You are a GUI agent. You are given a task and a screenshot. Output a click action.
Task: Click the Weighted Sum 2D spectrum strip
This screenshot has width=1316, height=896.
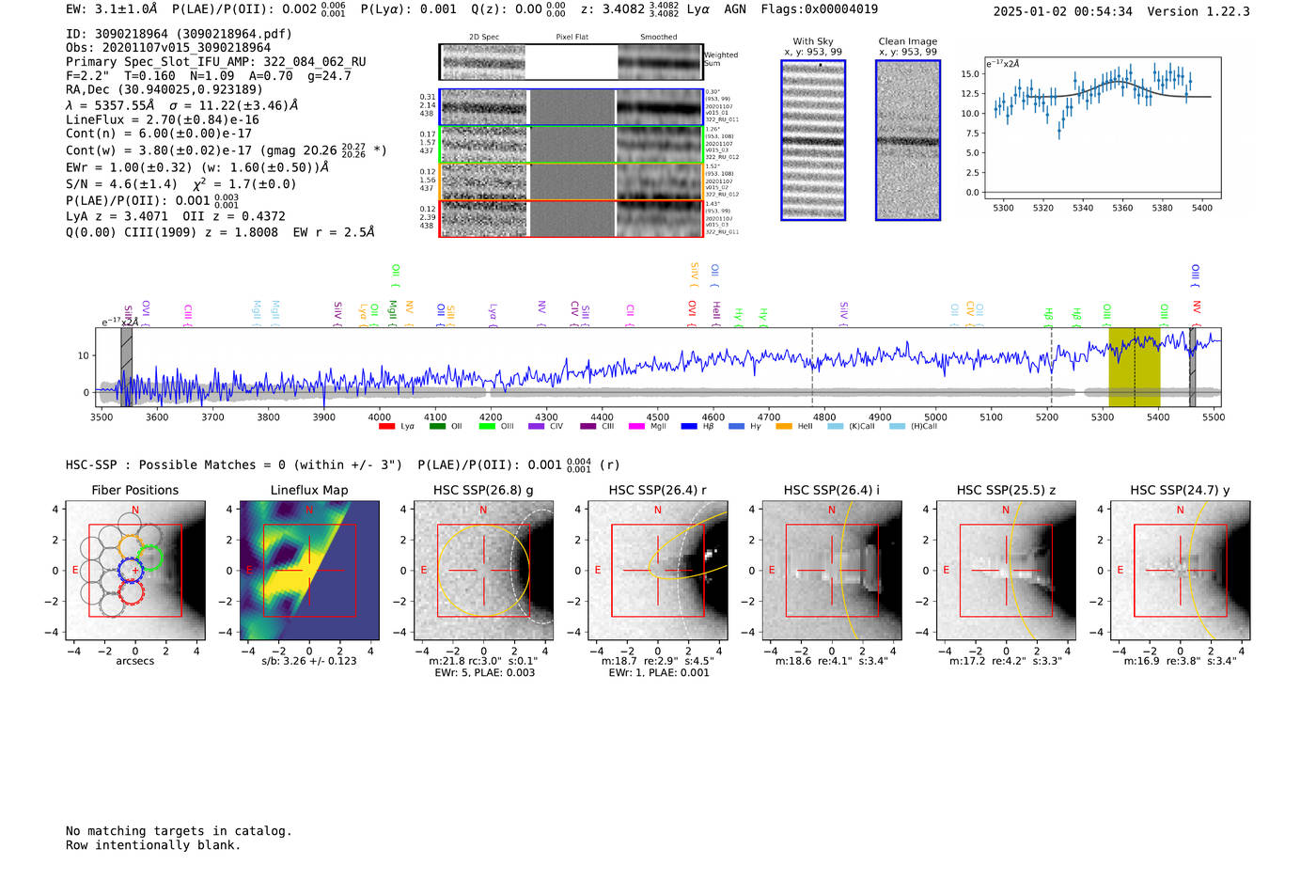[571, 62]
